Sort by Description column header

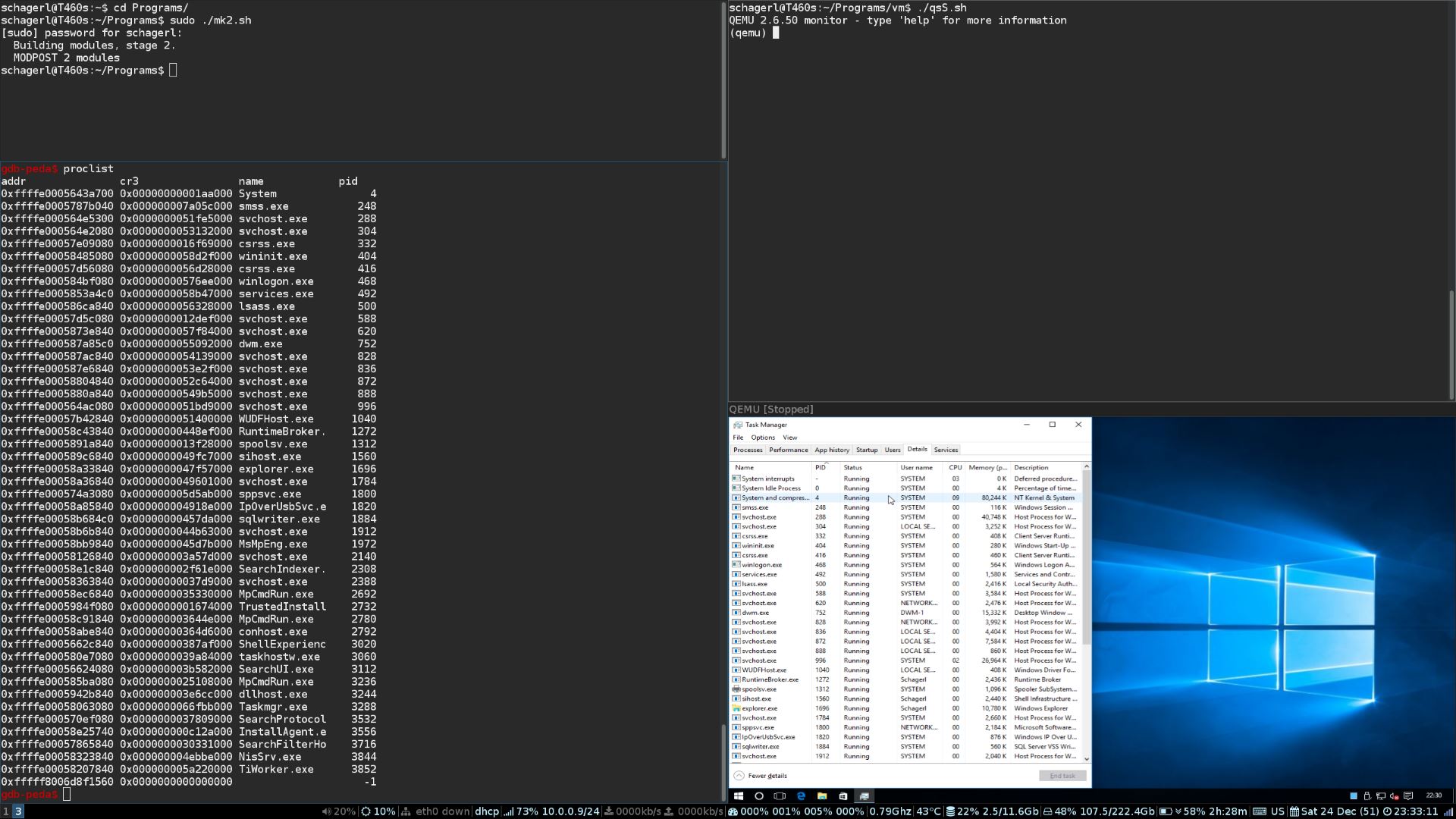(x=1046, y=468)
